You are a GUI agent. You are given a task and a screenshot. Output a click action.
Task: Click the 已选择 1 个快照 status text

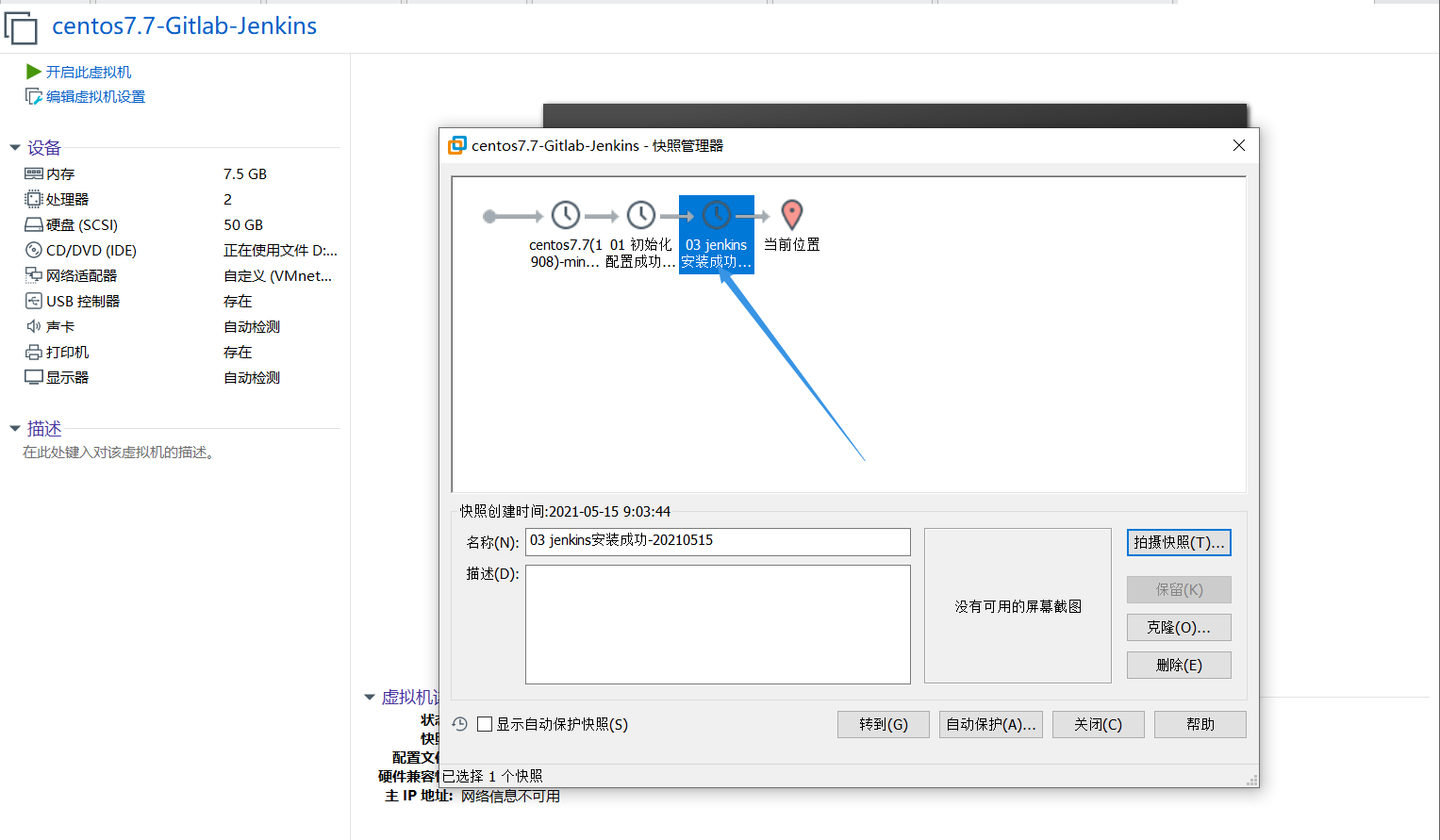(x=492, y=776)
